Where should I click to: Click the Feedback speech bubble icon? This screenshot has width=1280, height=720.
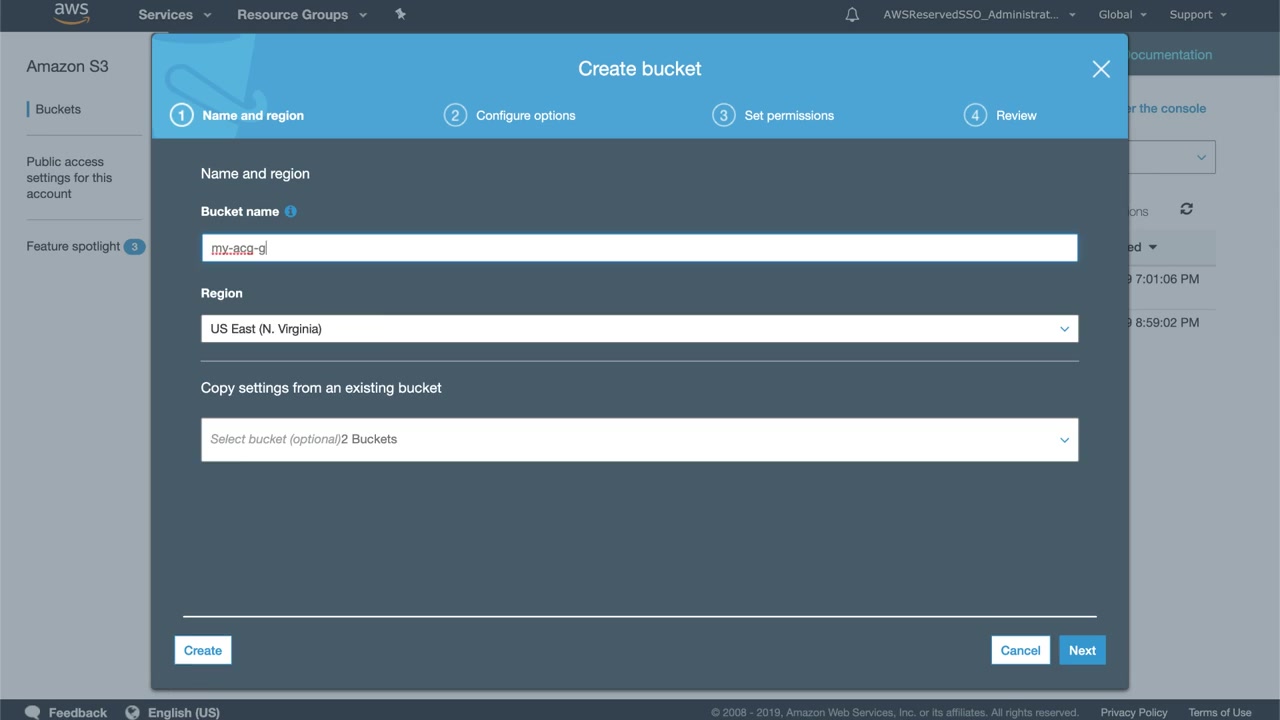tap(33, 712)
